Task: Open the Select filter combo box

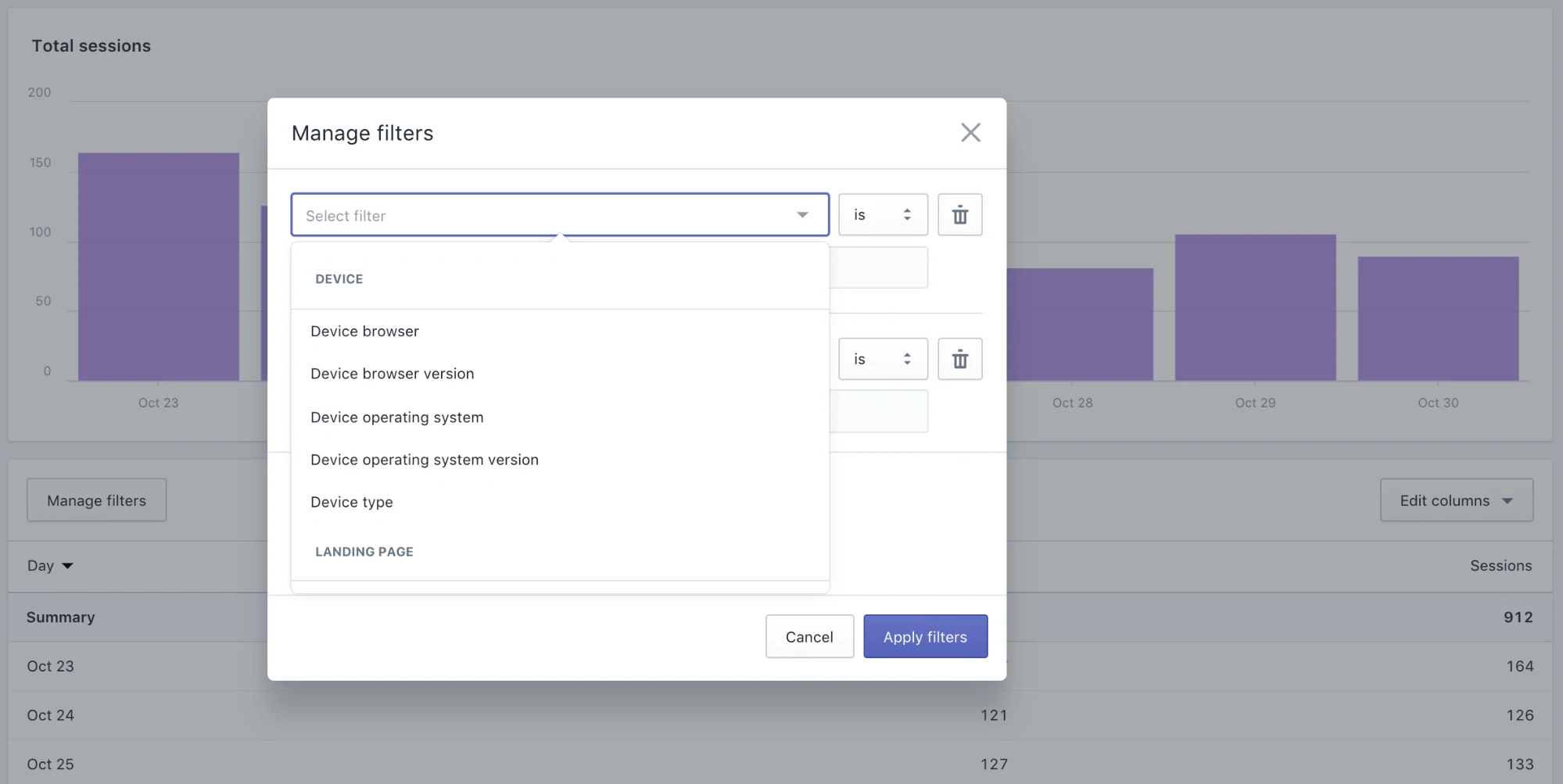Action: coord(559,215)
